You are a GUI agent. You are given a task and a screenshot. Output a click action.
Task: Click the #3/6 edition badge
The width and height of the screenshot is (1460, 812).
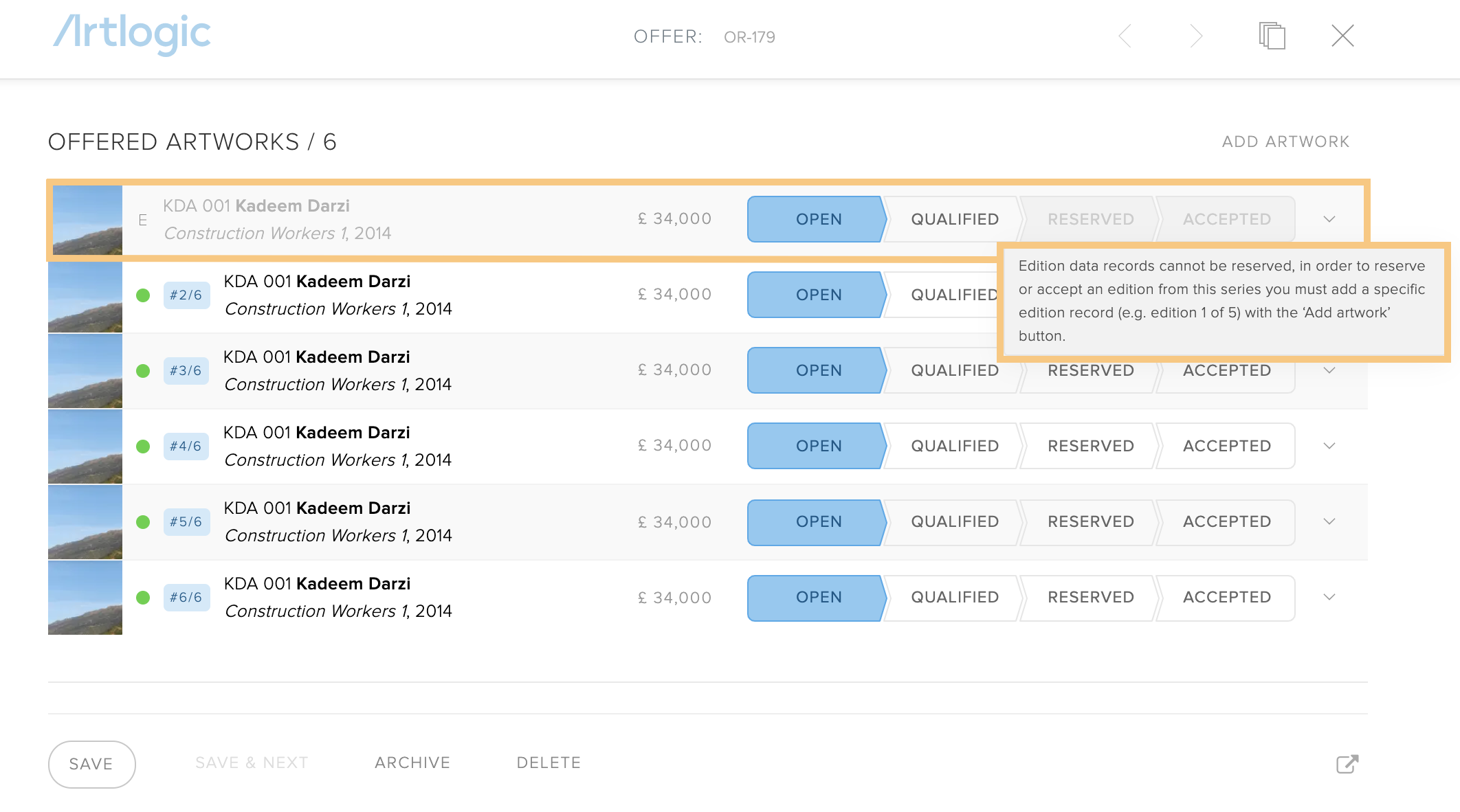(x=186, y=371)
